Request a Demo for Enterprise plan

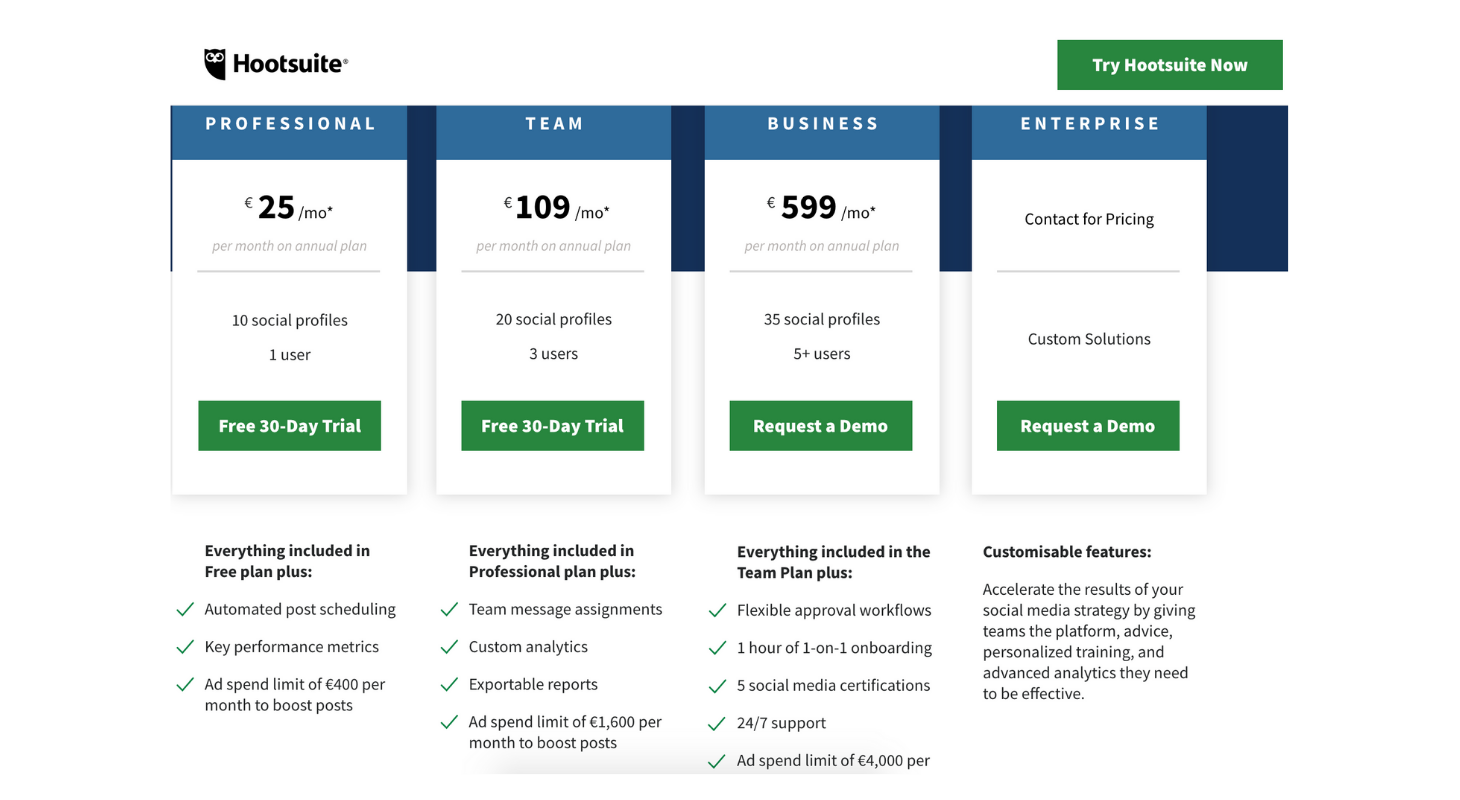tap(1088, 426)
